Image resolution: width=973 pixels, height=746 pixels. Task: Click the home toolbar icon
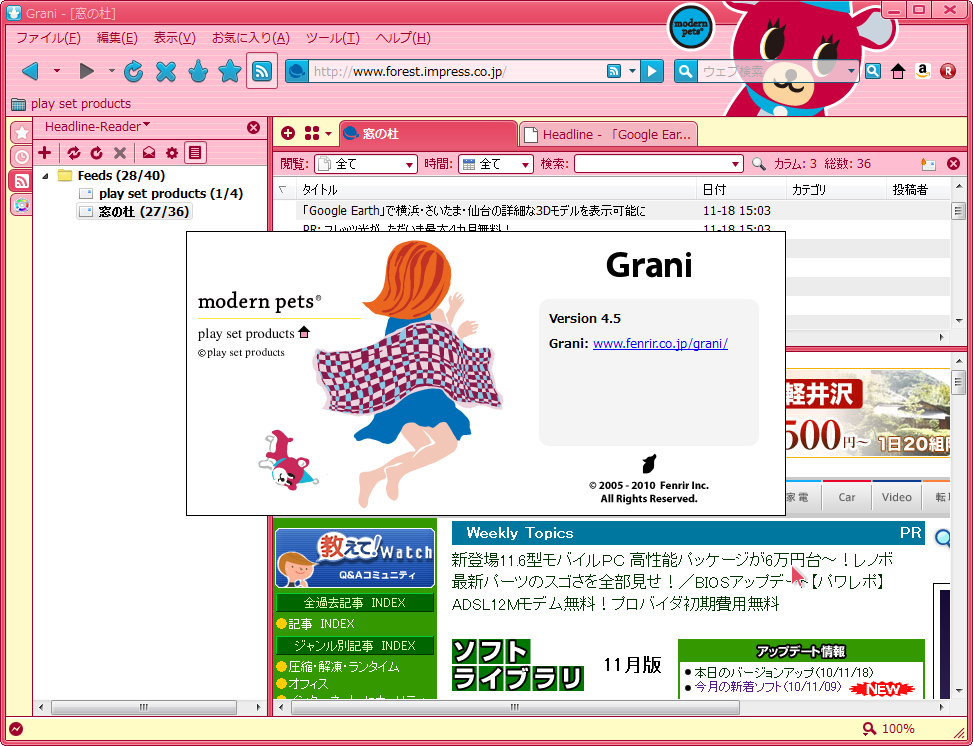(898, 71)
